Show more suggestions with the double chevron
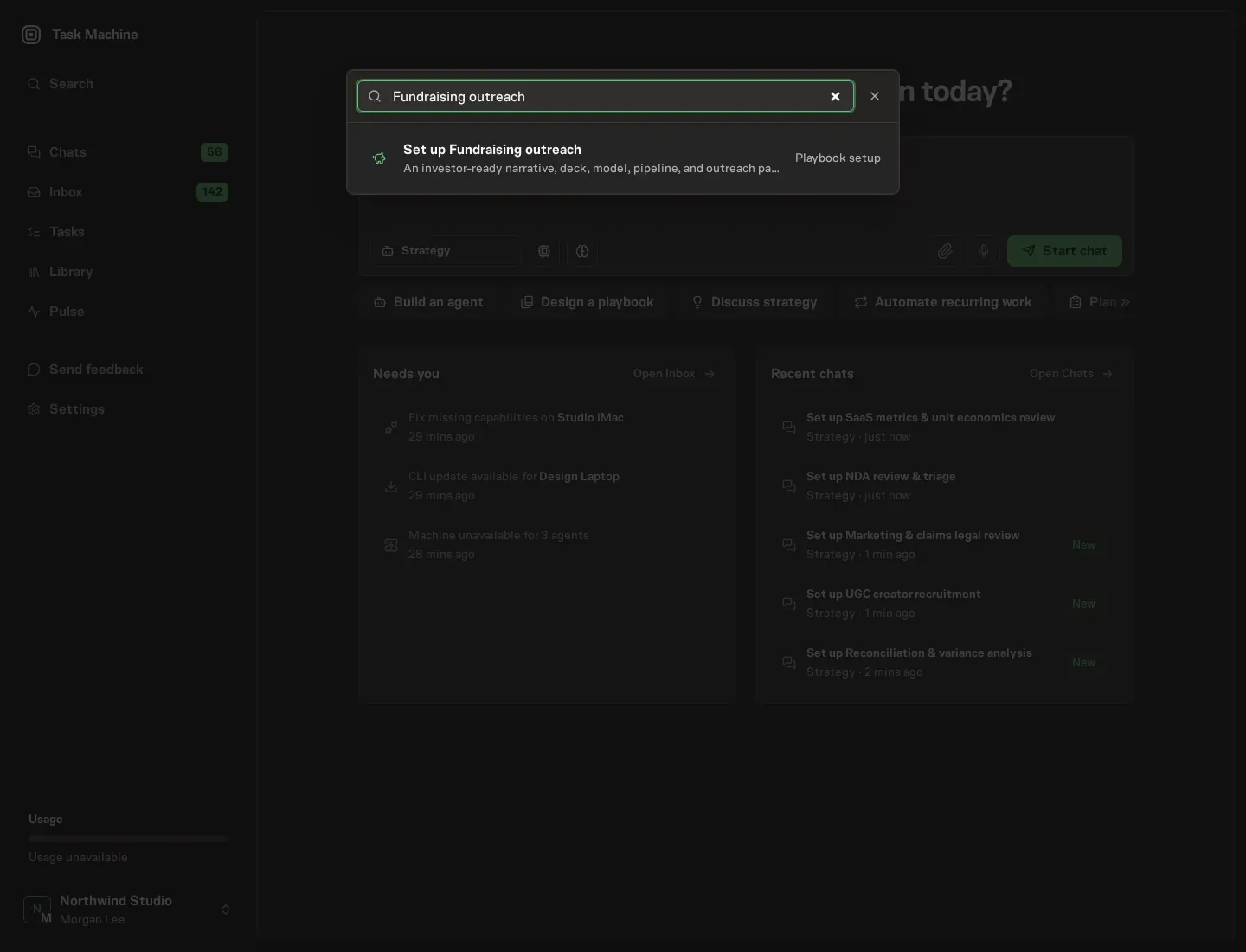The image size is (1246, 952). pos(1125,302)
